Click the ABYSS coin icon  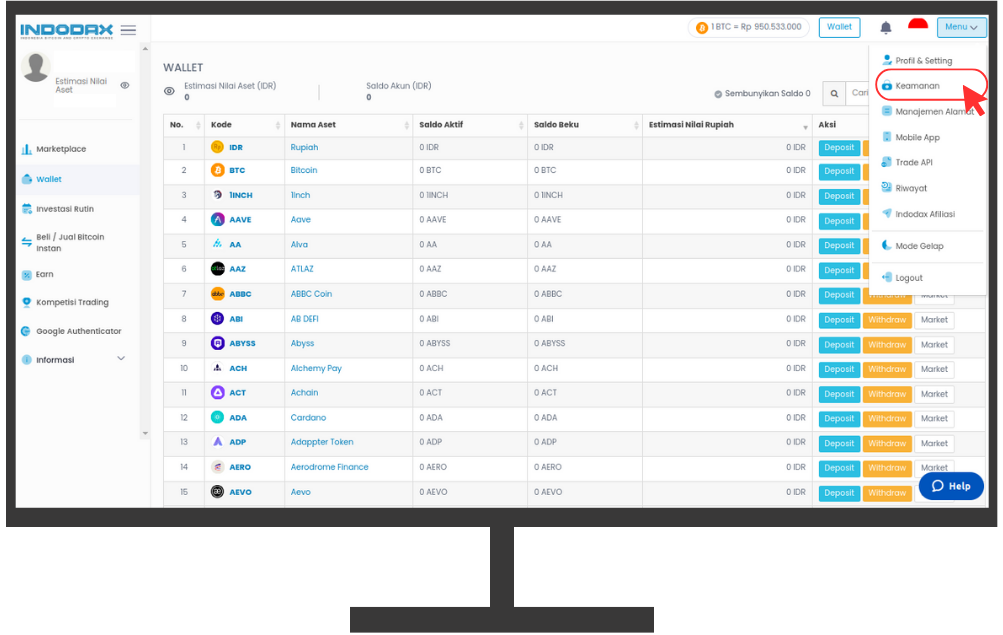click(217, 343)
